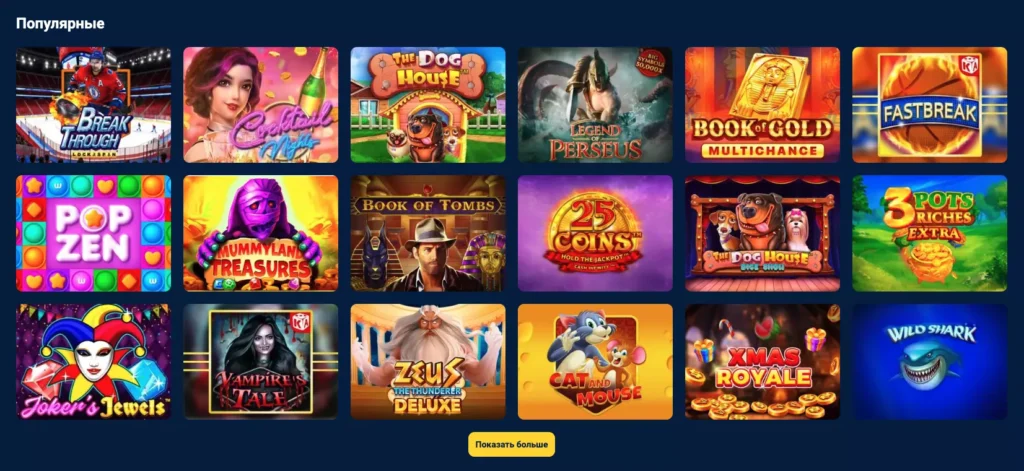
Task: Choose Book of Gold Multichance
Action: 762,105
